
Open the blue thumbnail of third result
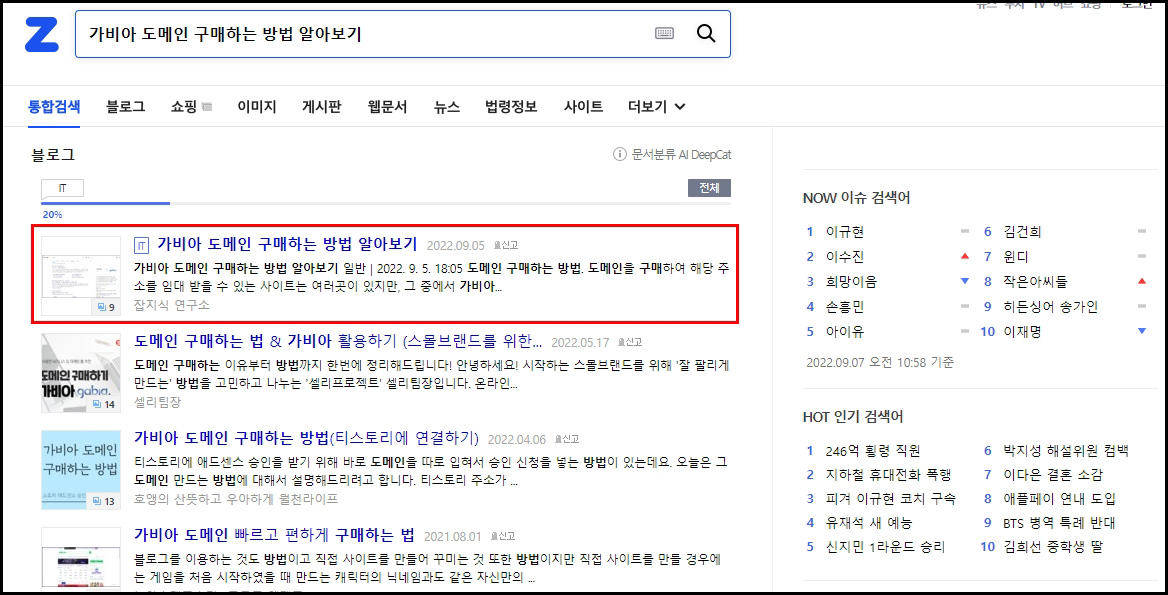(80, 470)
